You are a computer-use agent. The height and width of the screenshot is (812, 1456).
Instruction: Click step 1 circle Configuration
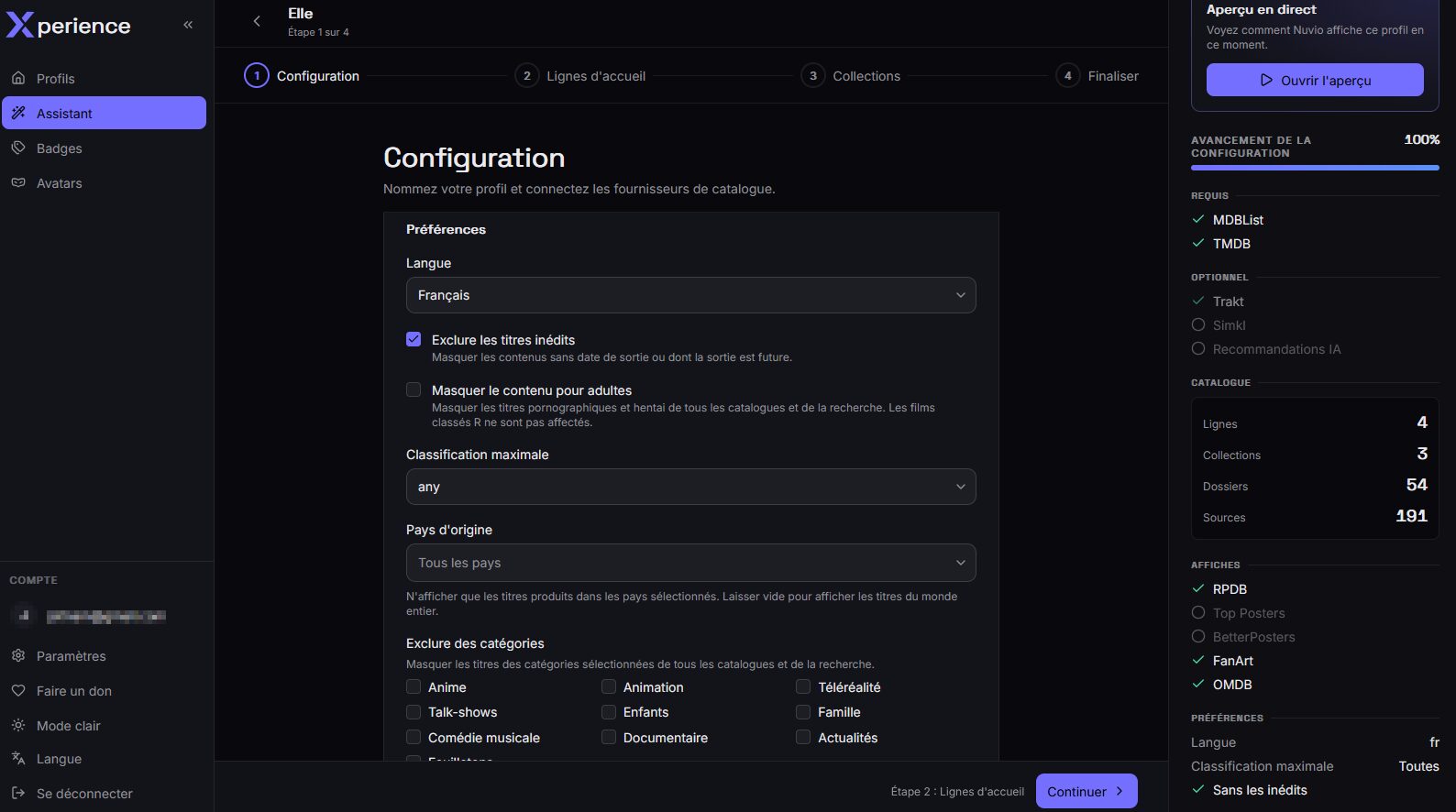click(x=257, y=75)
